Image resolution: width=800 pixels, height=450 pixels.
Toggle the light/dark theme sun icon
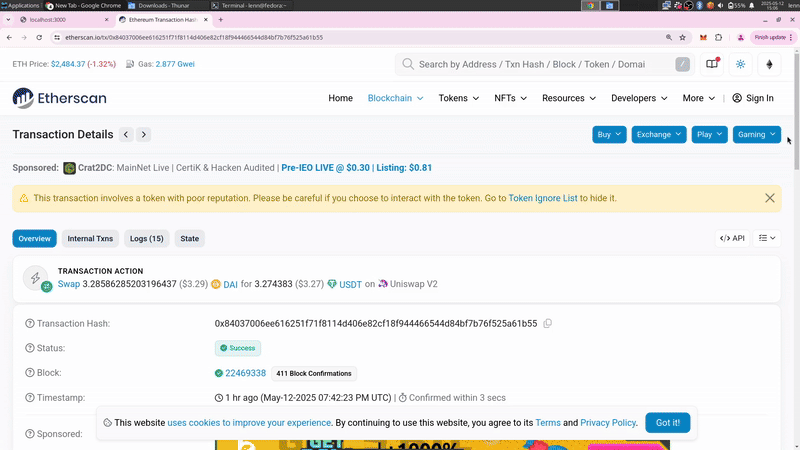[x=740, y=64]
